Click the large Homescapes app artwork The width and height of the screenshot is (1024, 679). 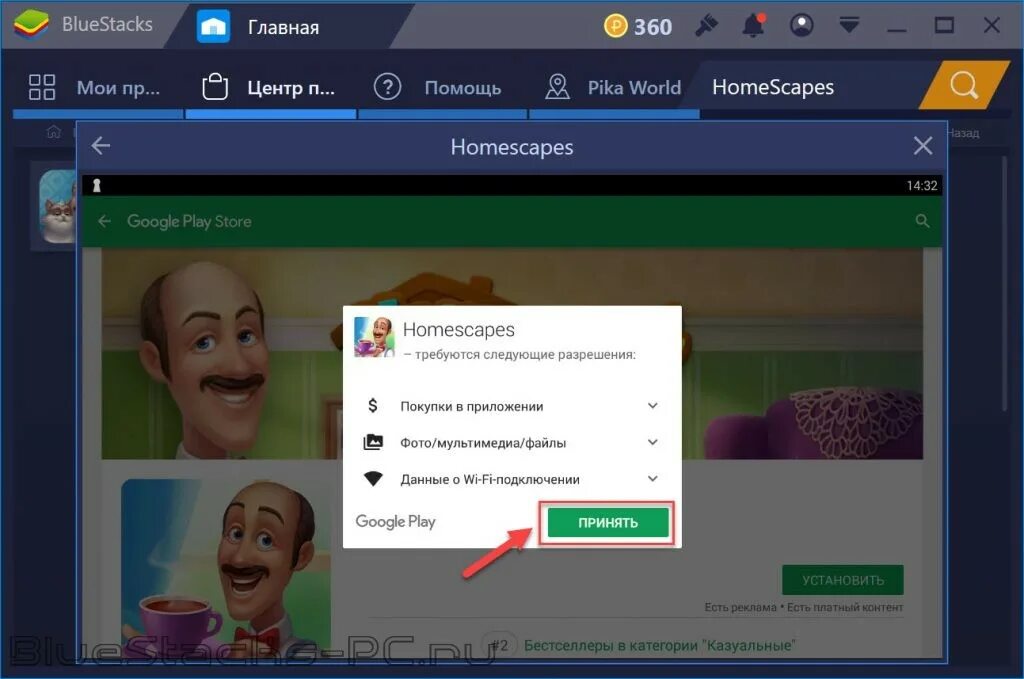pos(225,568)
